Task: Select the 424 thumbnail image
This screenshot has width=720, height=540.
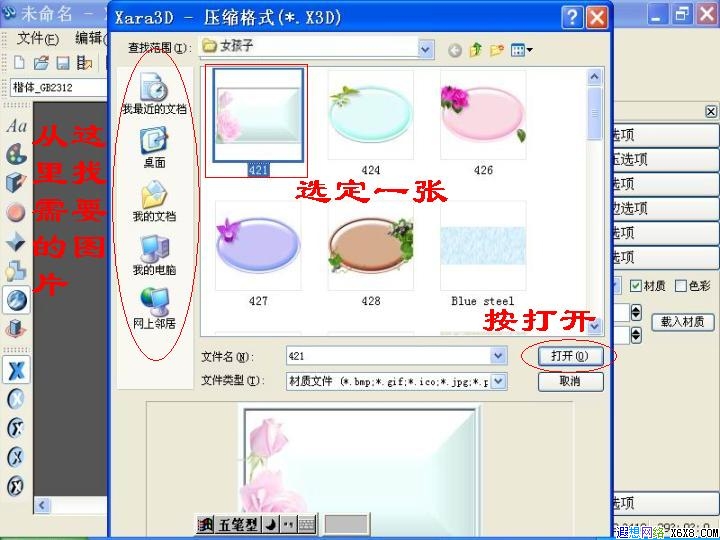Action: 371,115
